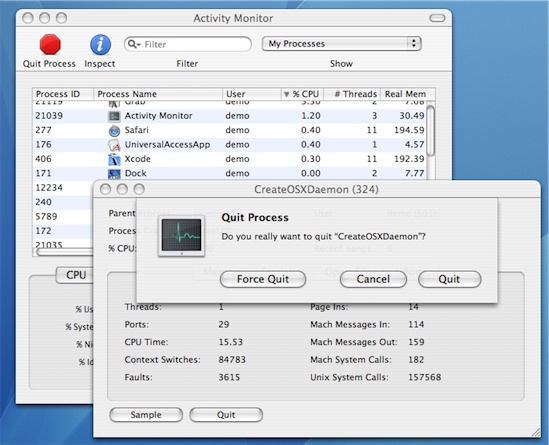Select process row with ID 172
The width and height of the screenshot is (549, 445).
(x=63, y=231)
